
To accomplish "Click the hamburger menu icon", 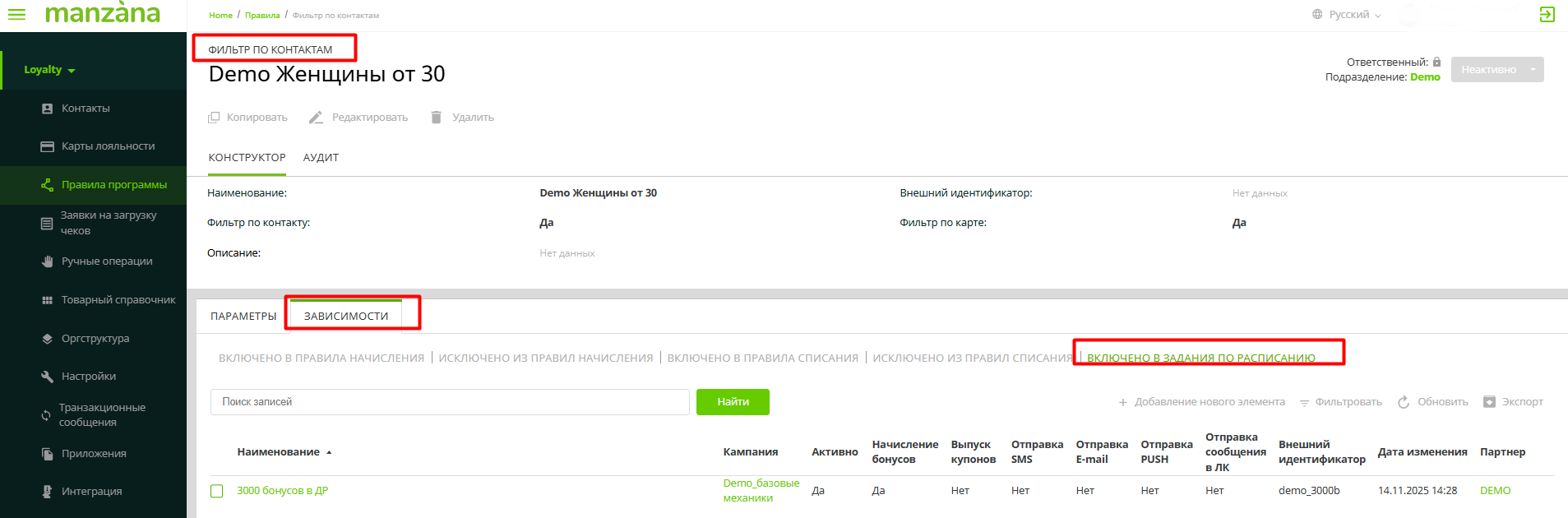I will click(x=16, y=15).
